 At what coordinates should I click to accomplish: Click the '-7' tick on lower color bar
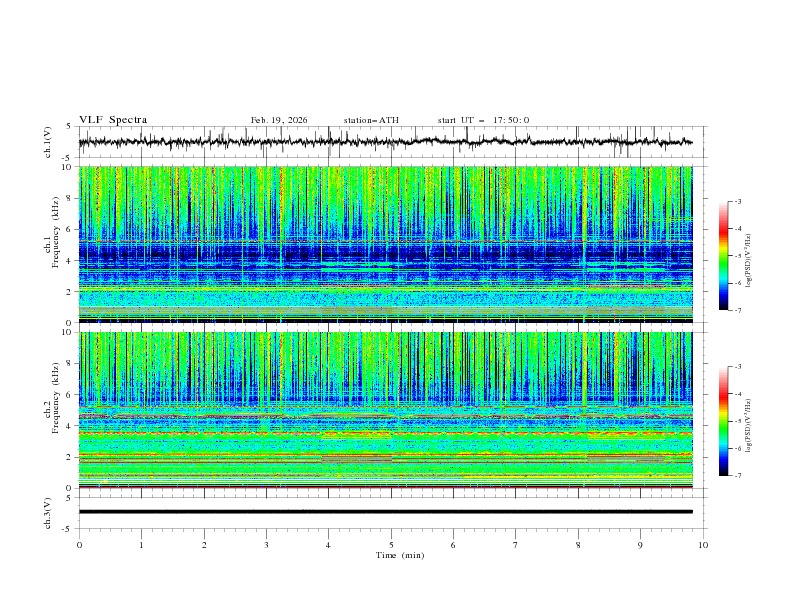pos(738,475)
